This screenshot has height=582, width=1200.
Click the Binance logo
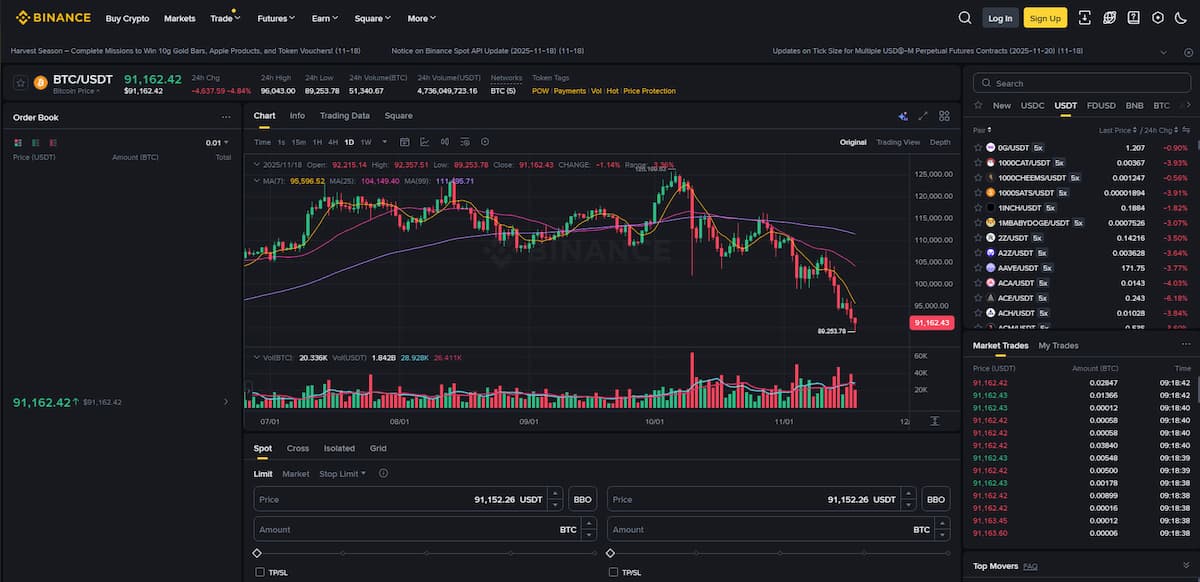[x=52, y=17]
